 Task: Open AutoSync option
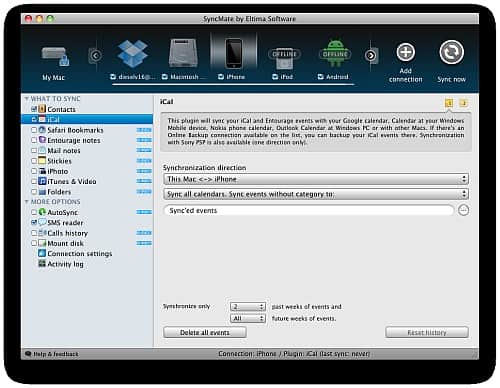point(62,212)
